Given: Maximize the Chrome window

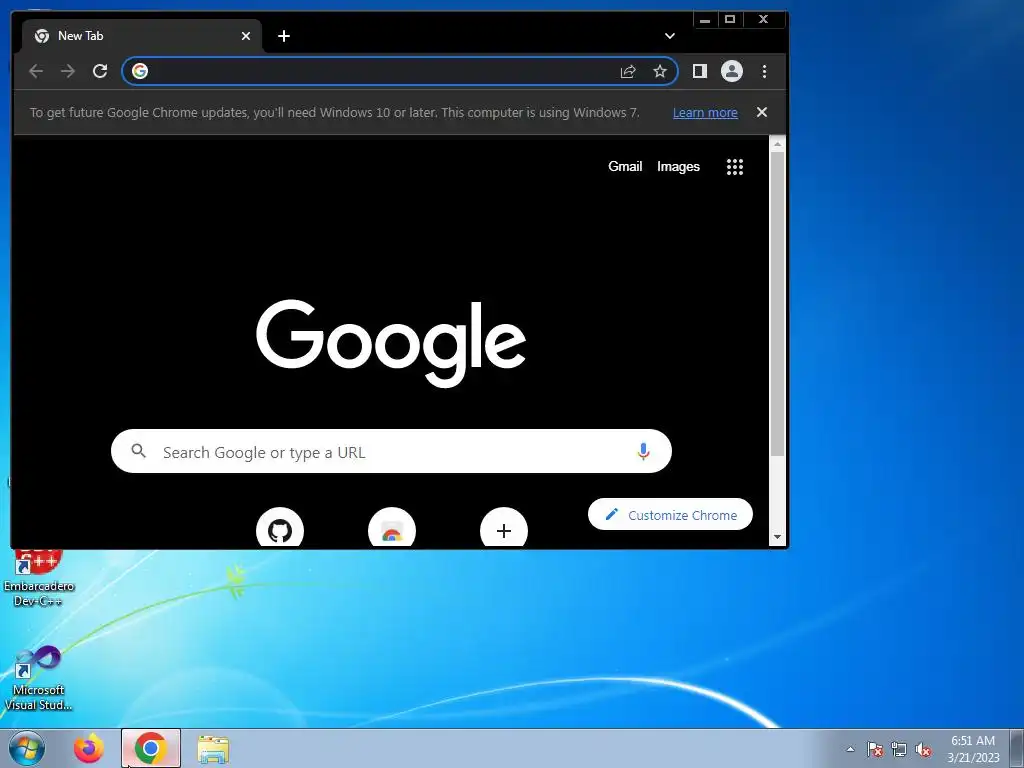Looking at the screenshot, I should [730, 20].
